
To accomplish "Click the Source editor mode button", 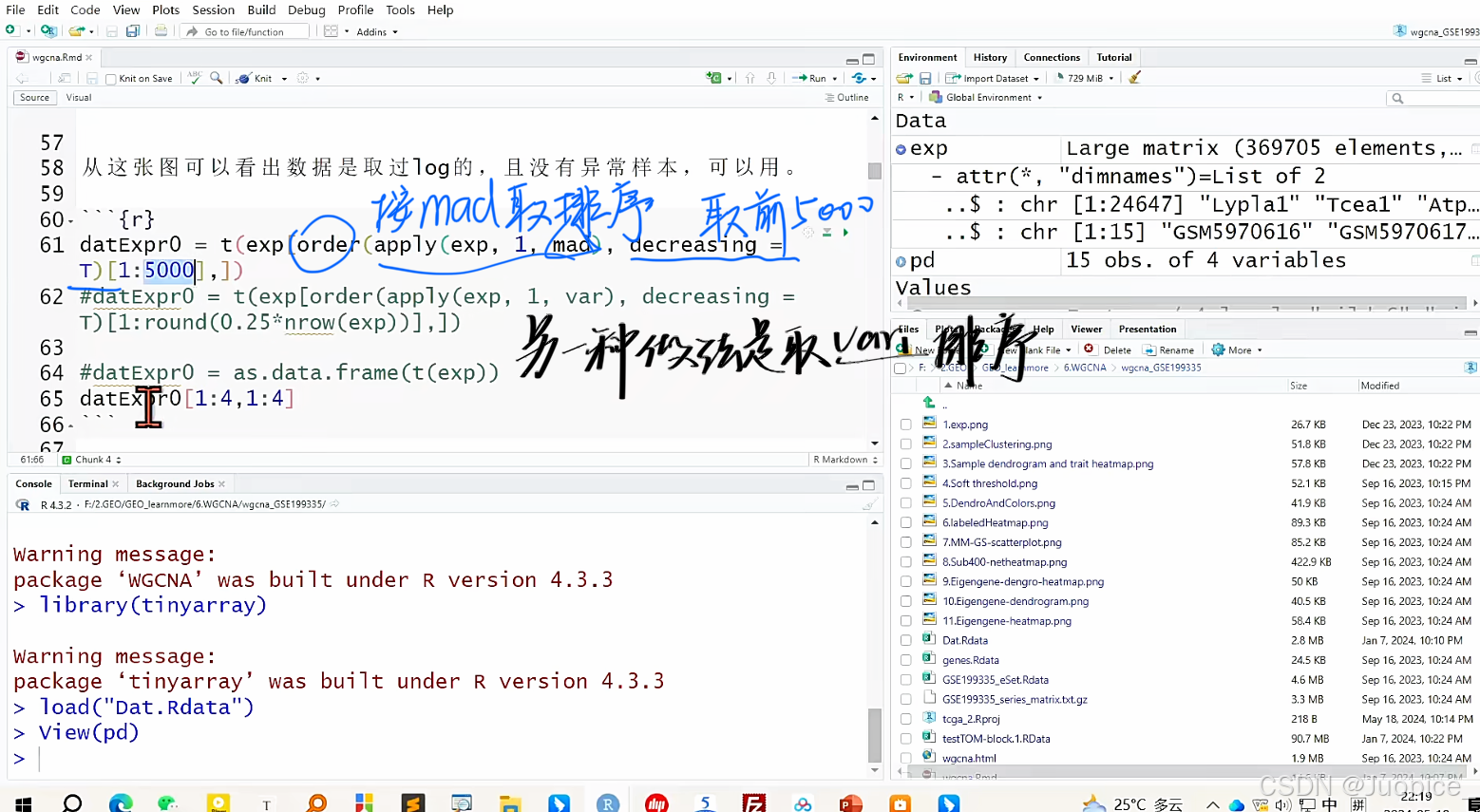I will [x=34, y=97].
